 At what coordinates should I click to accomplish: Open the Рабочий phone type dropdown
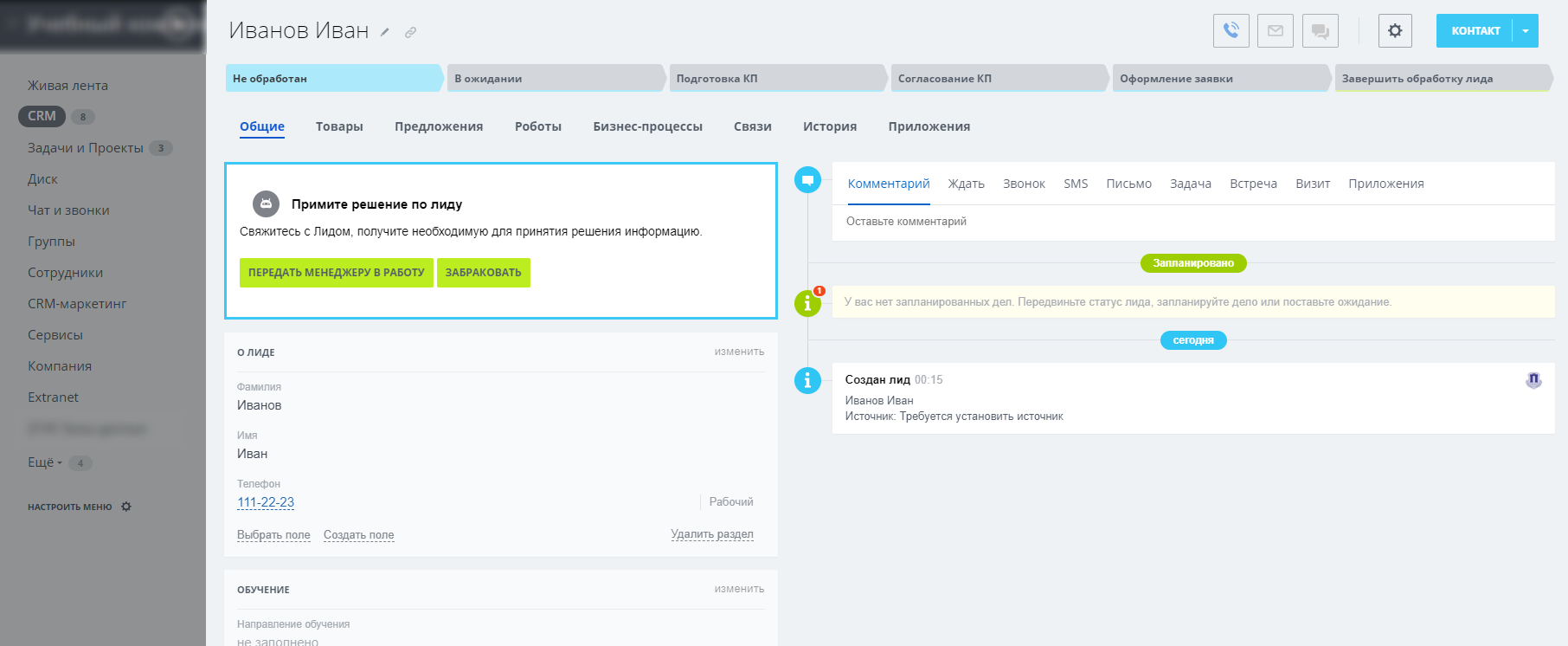730,502
